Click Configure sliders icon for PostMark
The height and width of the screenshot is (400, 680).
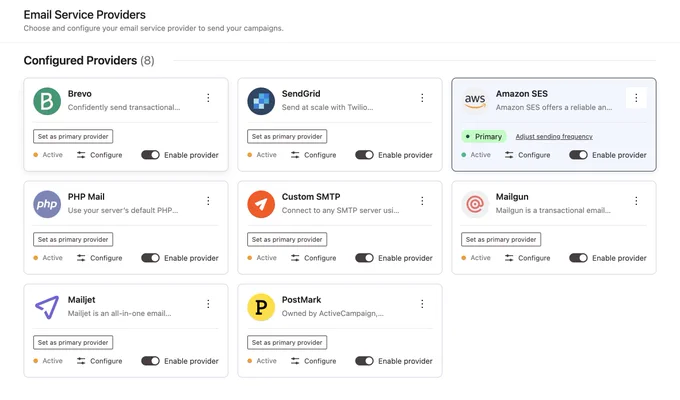[x=295, y=361]
